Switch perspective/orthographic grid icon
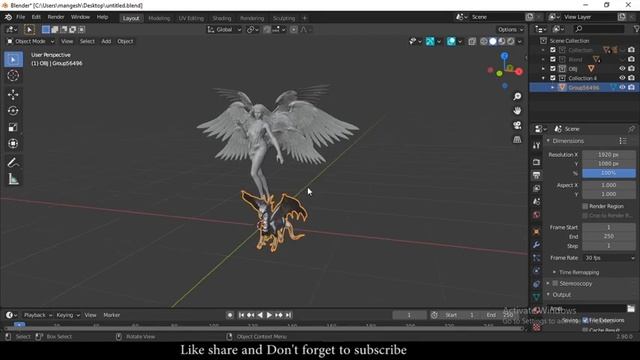640x360 pixels. click(517, 140)
